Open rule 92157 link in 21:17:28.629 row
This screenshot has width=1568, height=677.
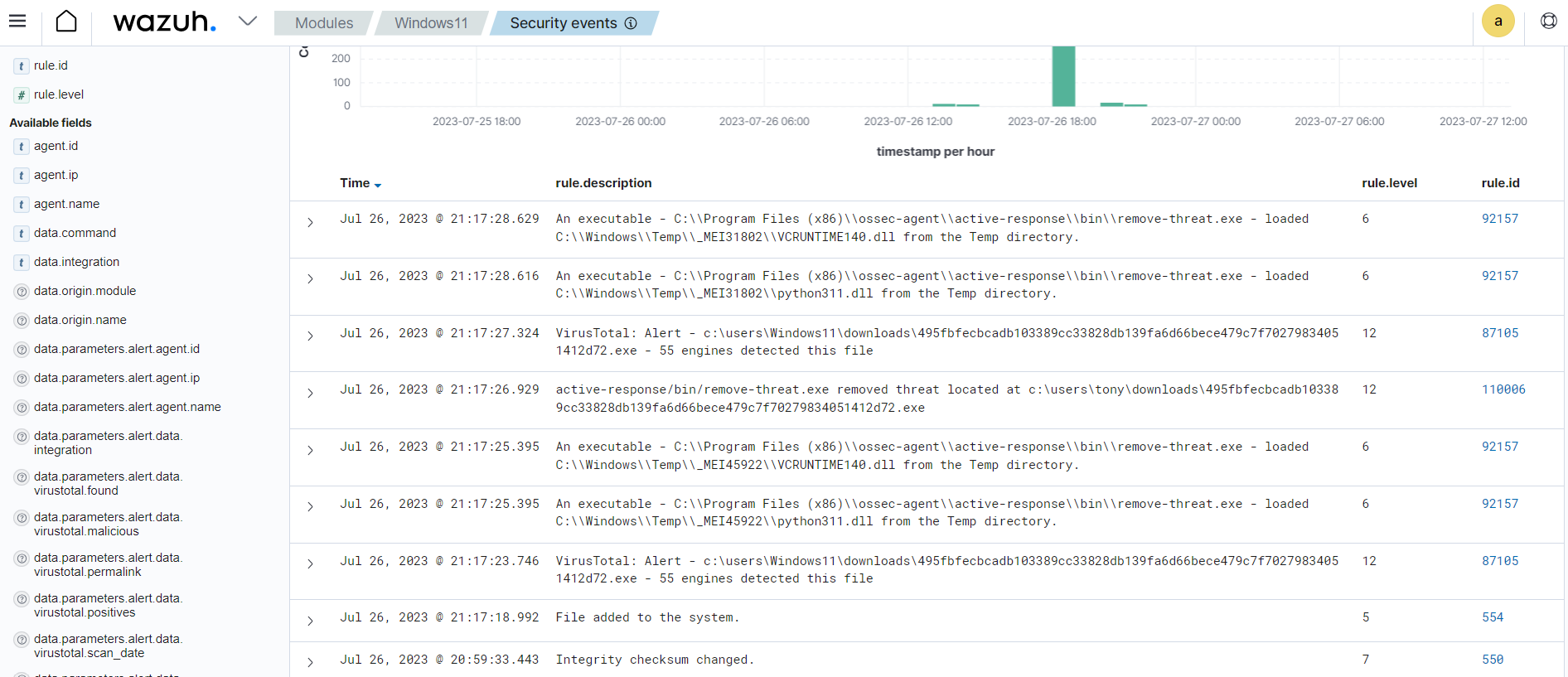(x=1500, y=219)
